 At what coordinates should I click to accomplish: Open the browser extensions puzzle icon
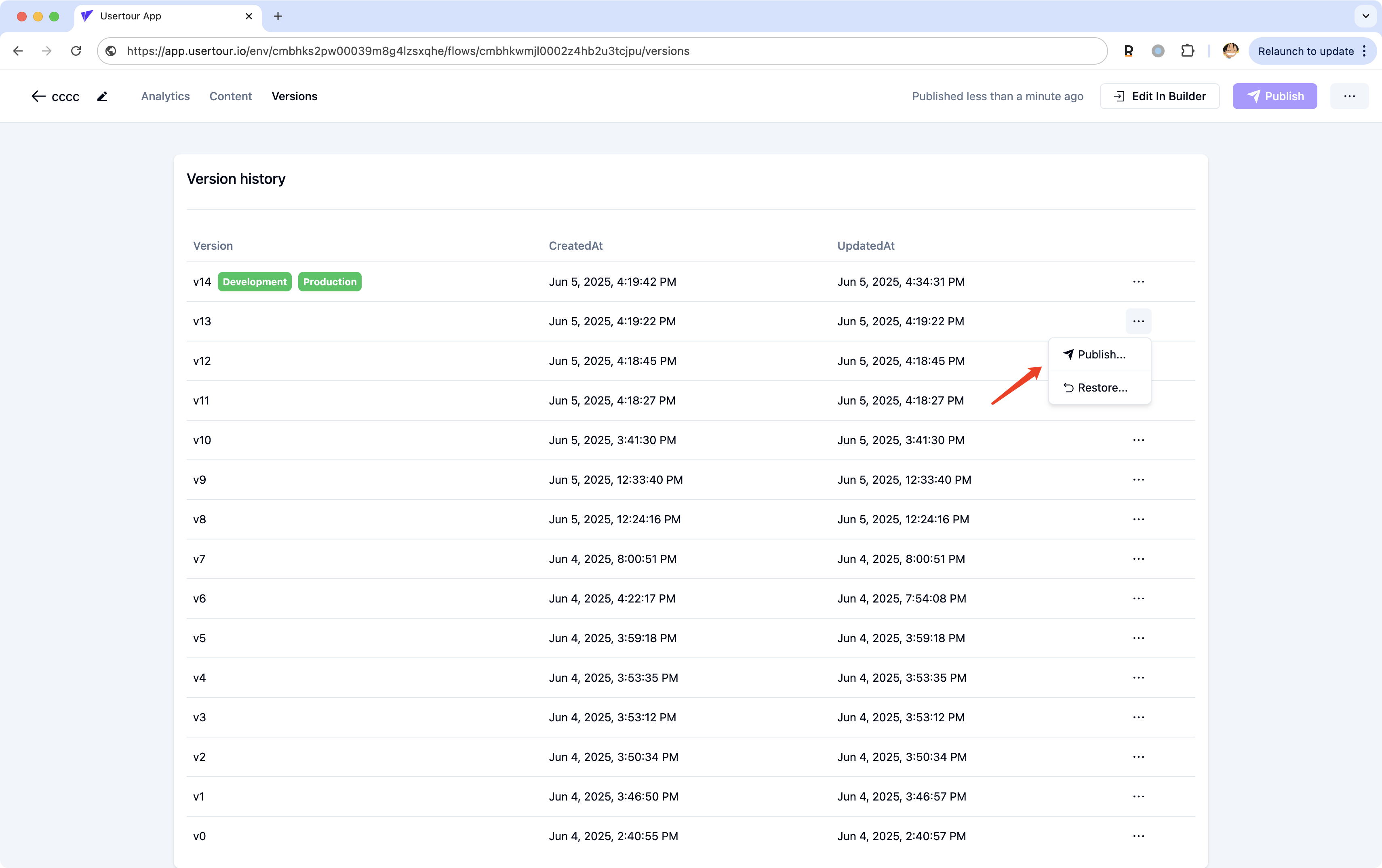[1188, 51]
